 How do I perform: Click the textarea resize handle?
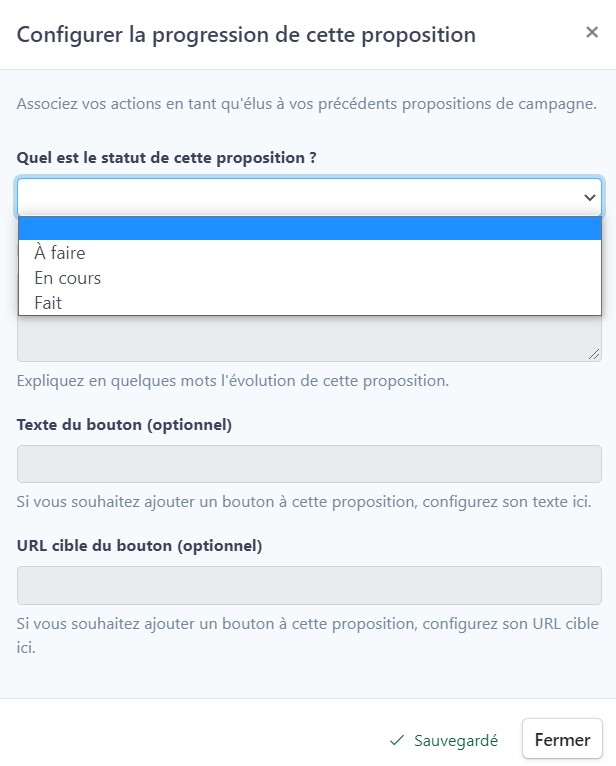(x=594, y=353)
